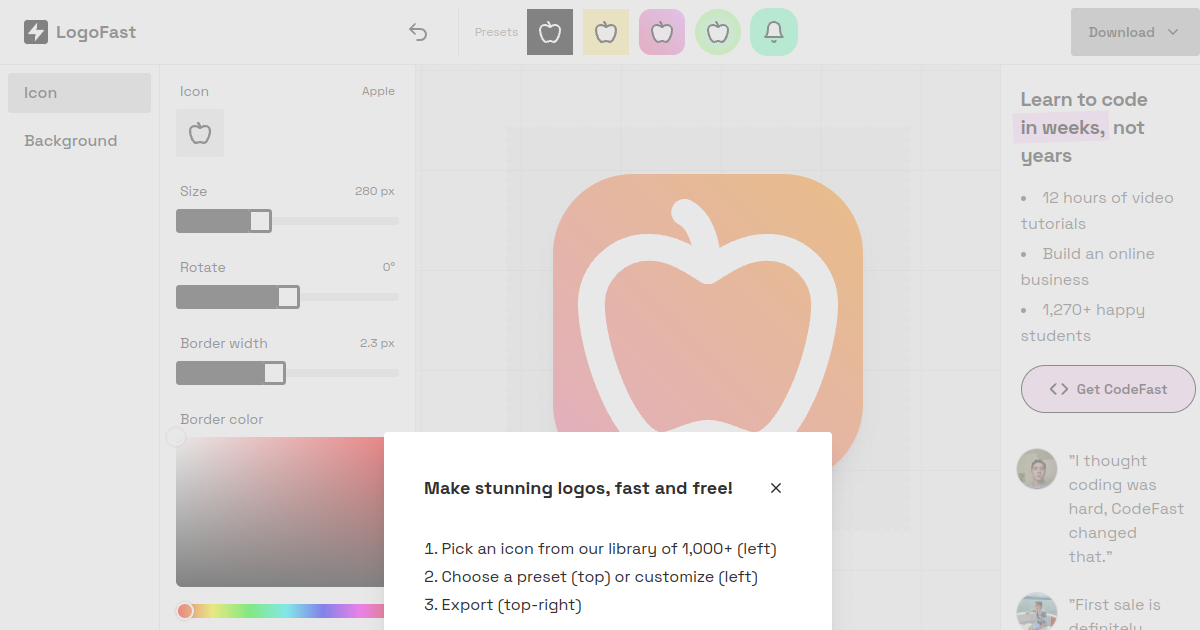The width and height of the screenshot is (1200, 630).
Task: Click the Get CodeFast button
Action: [1108, 389]
